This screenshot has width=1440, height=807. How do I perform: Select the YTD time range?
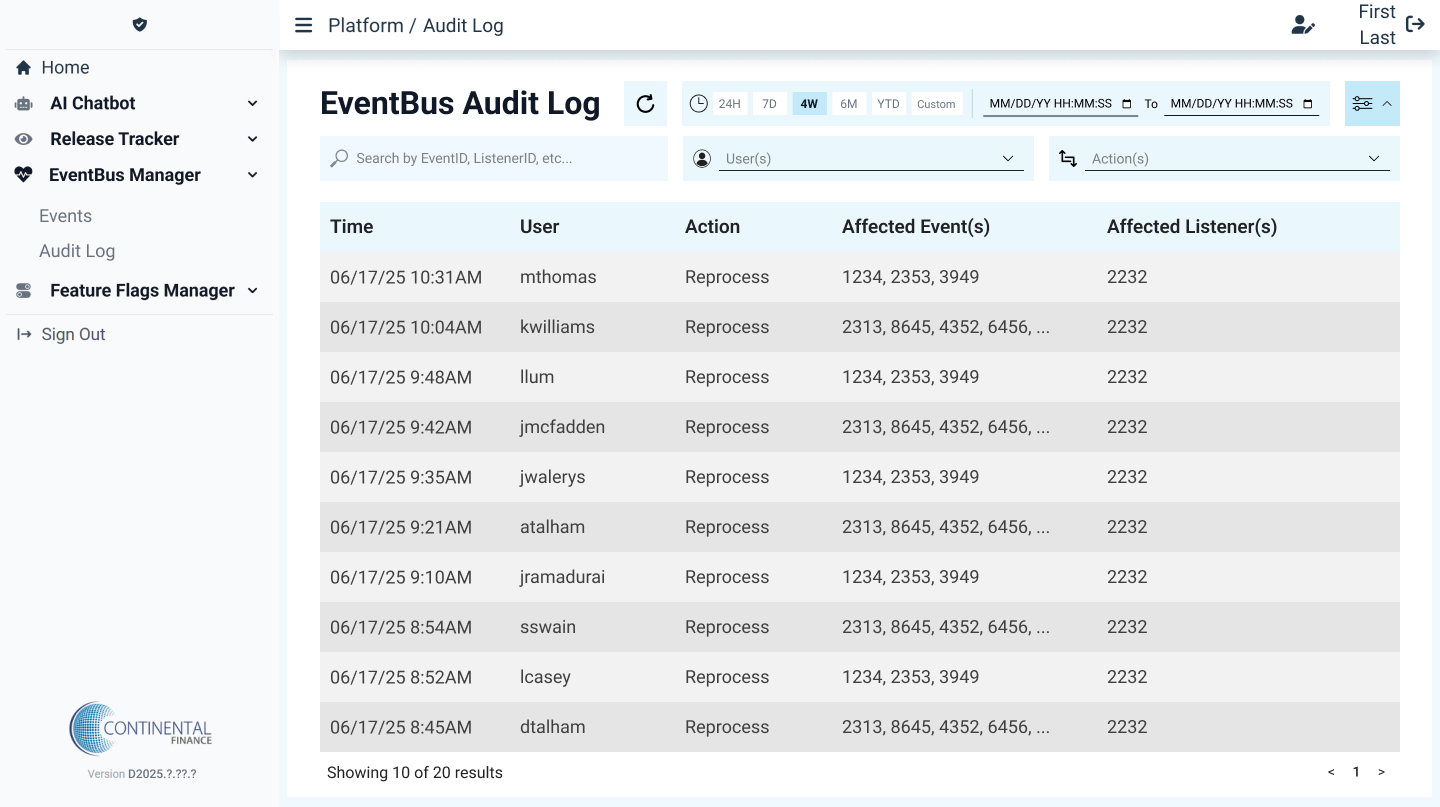click(x=888, y=104)
